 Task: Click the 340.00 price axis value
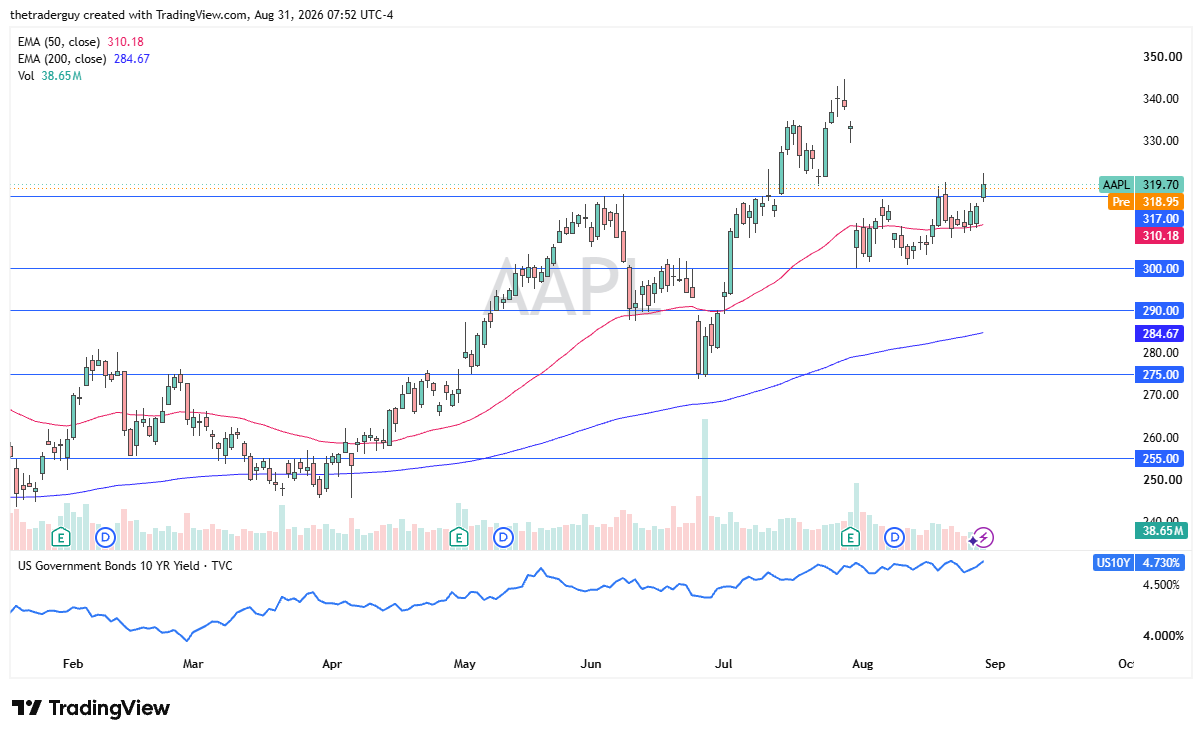point(1161,99)
